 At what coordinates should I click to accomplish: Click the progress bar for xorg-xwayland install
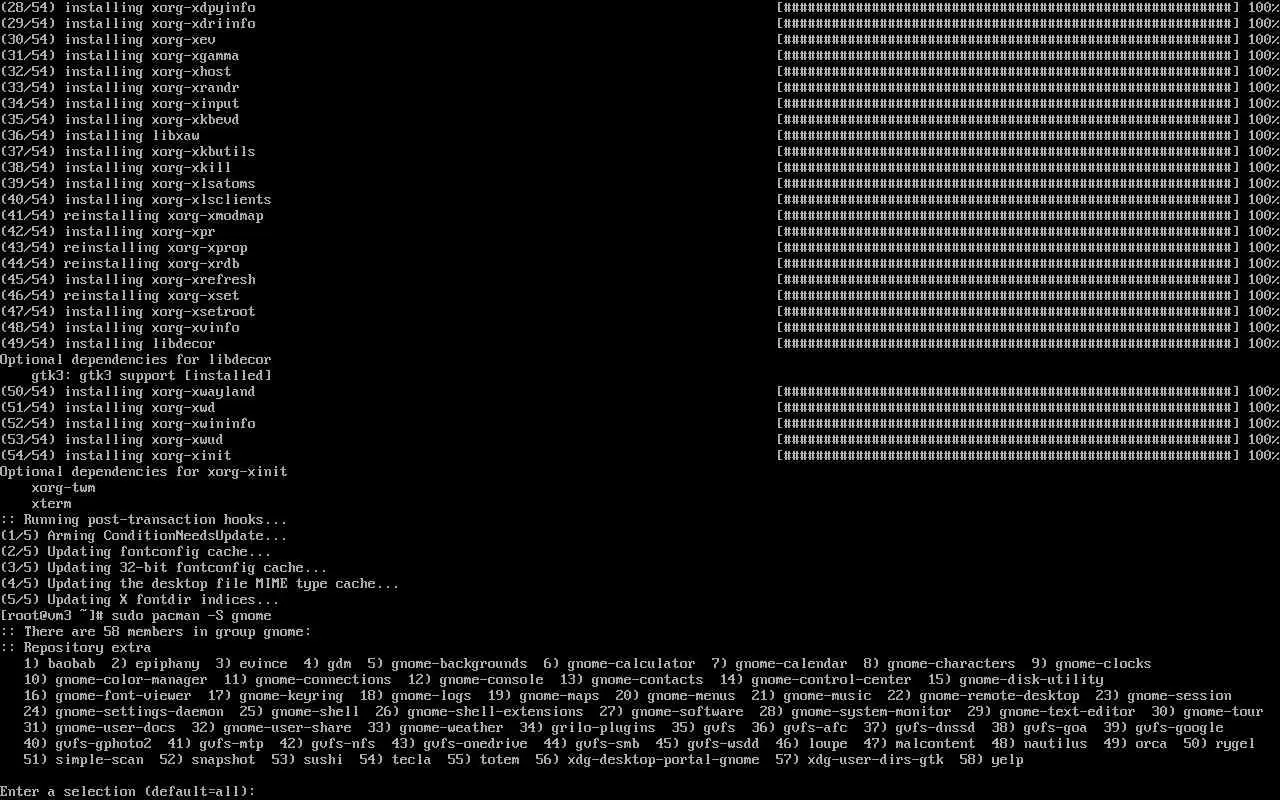(1008, 391)
